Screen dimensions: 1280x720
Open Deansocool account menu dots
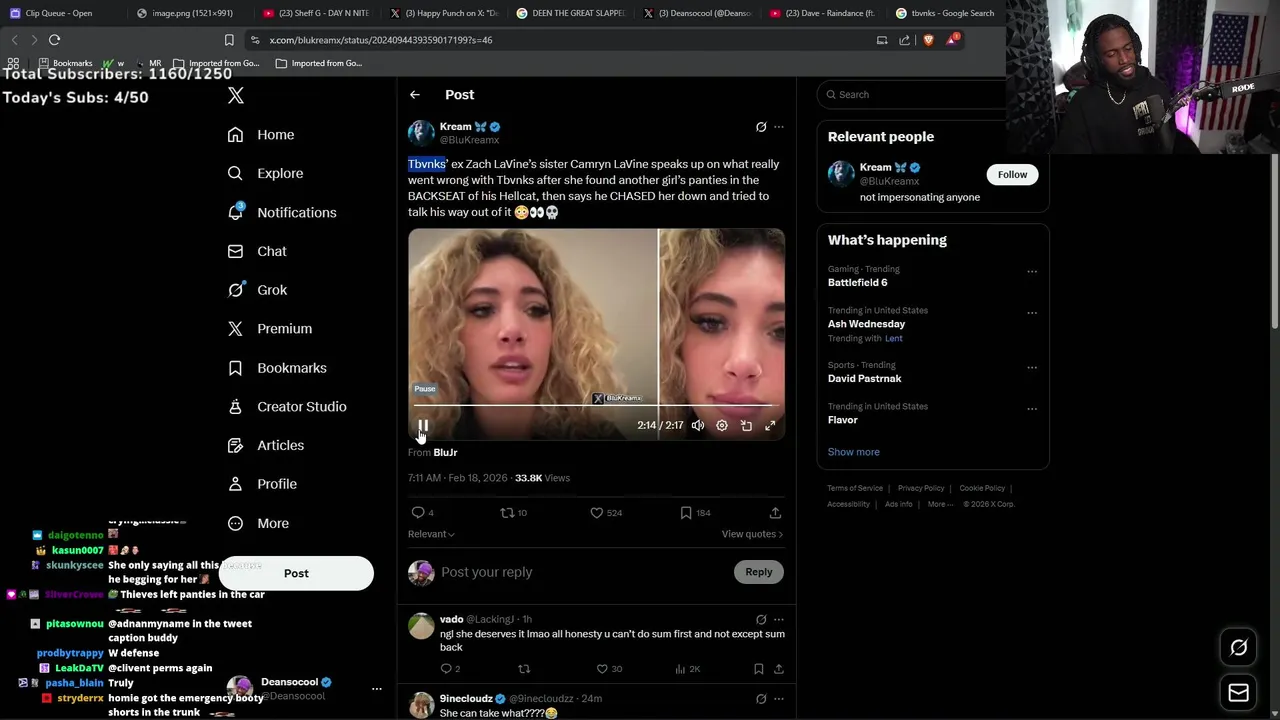[x=377, y=689]
